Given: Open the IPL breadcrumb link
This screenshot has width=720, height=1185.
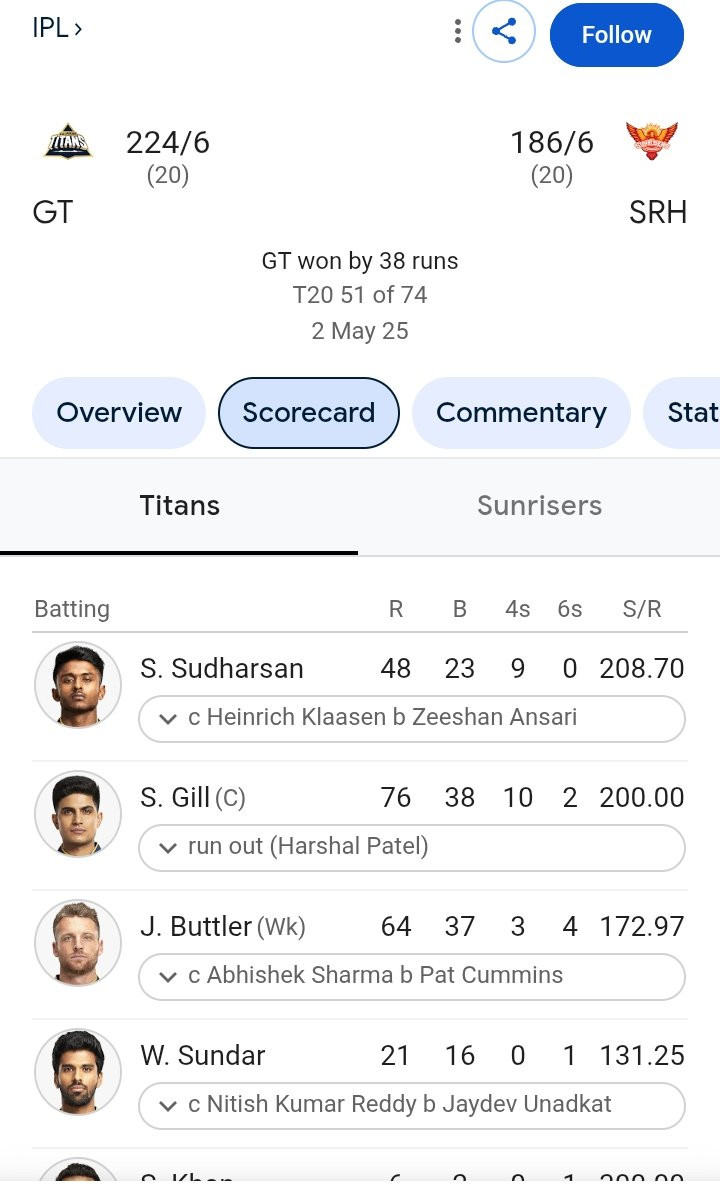Looking at the screenshot, I should click(x=57, y=29).
